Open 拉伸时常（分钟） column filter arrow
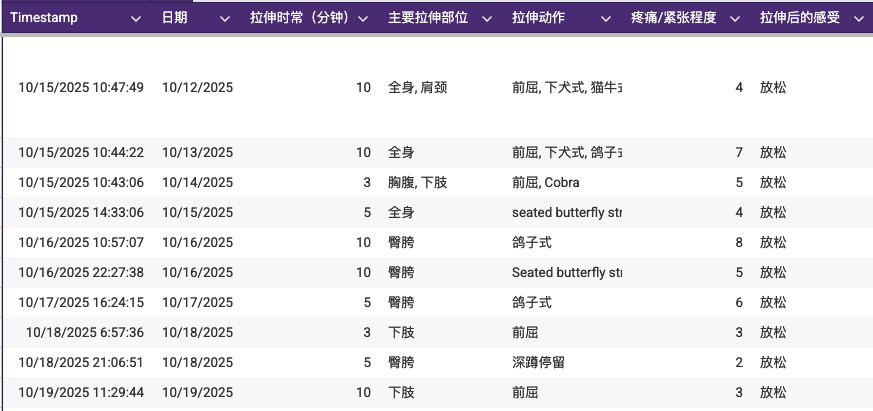Screen dimensions: 873x411 pos(363,18)
